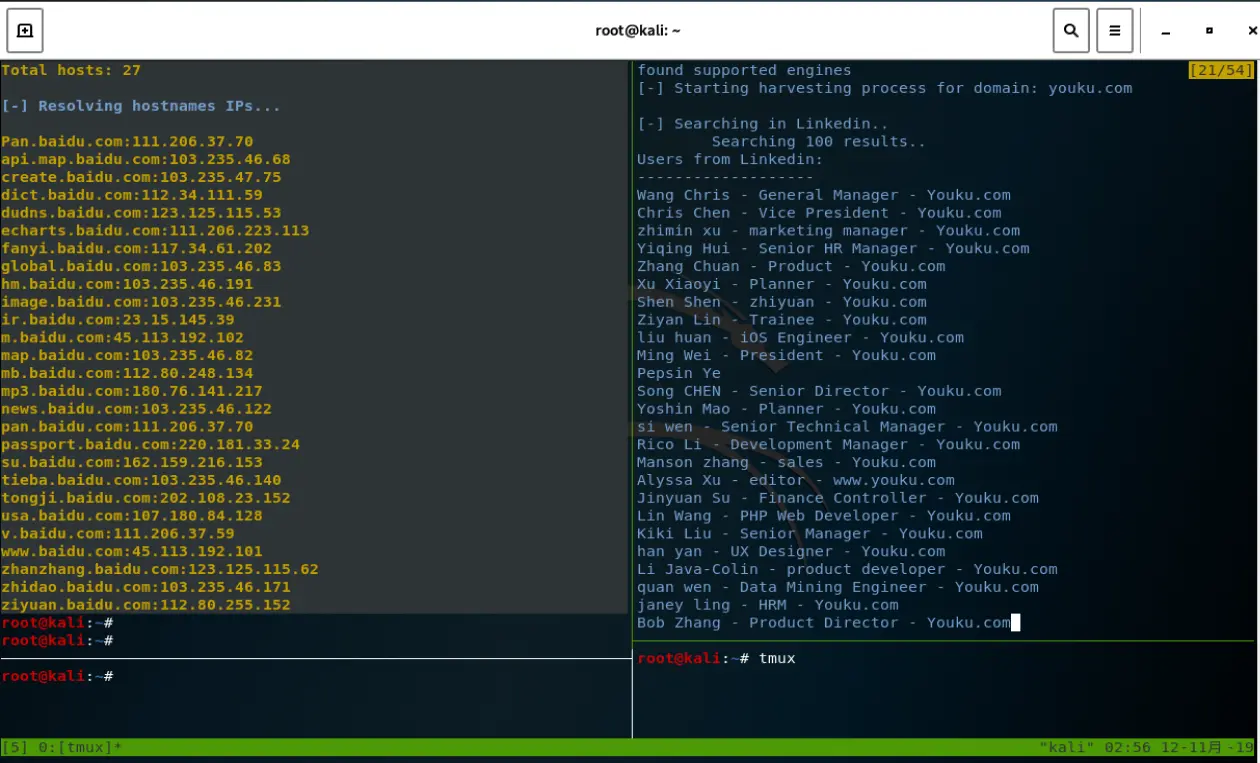This screenshot has width=1260, height=763.
Task: Select usa.baidu.com host line
Action: 132,516
